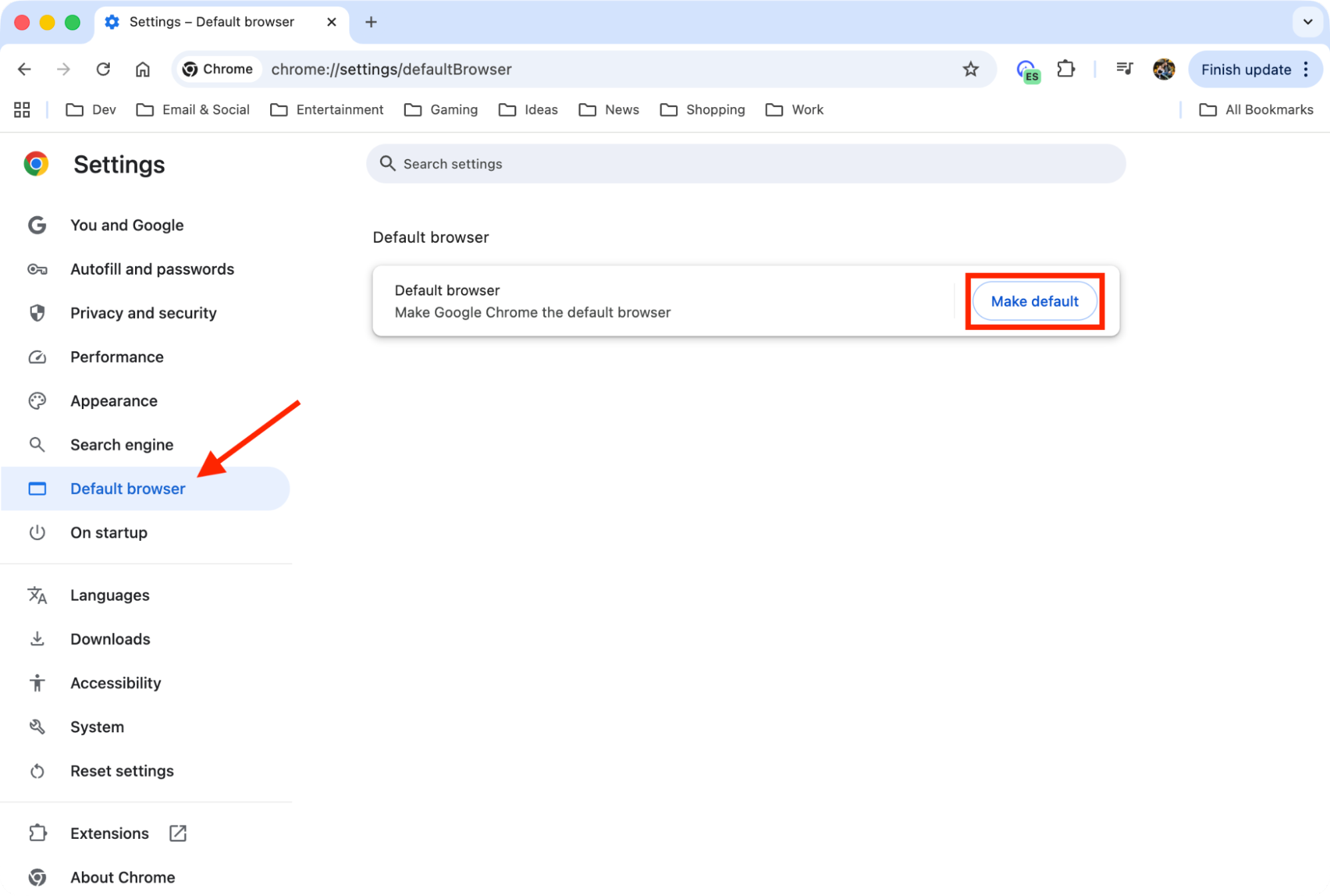Open Extensions via sidebar external link

(177, 833)
